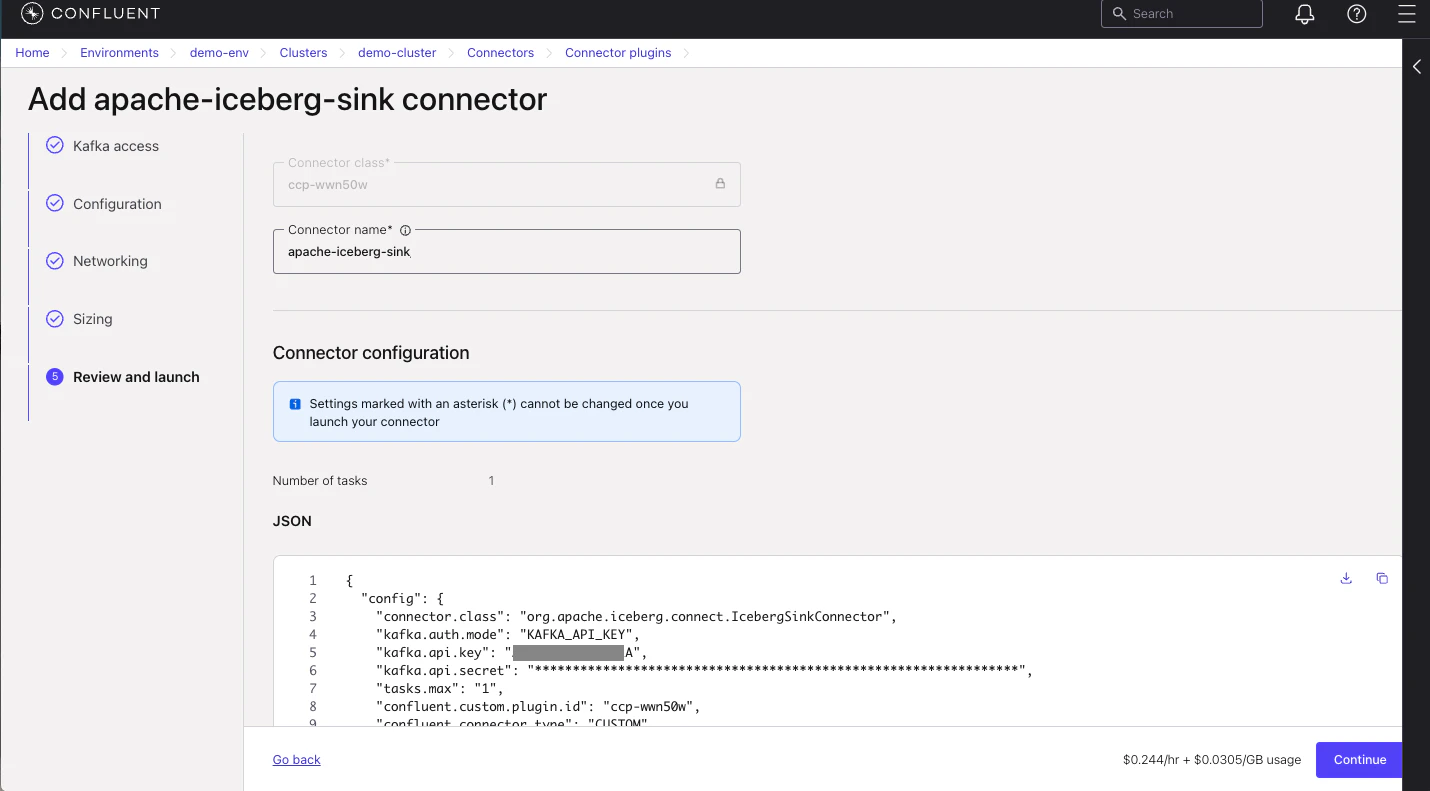Select the Review and launch step
The width and height of the screenshot is (1430, 791).
(x=136, y=377)
